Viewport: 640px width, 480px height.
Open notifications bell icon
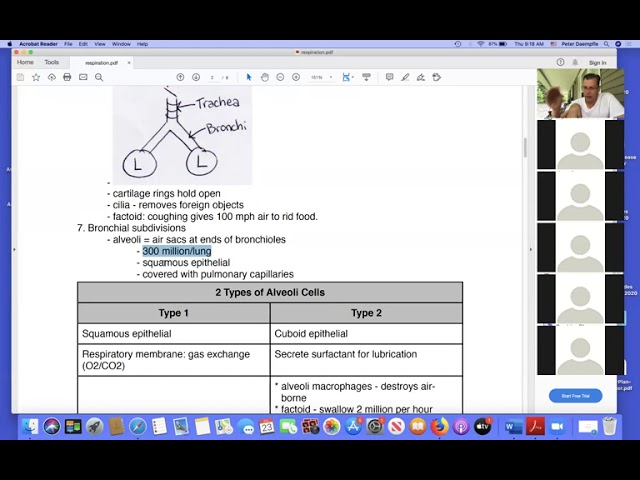coord(575,62)
